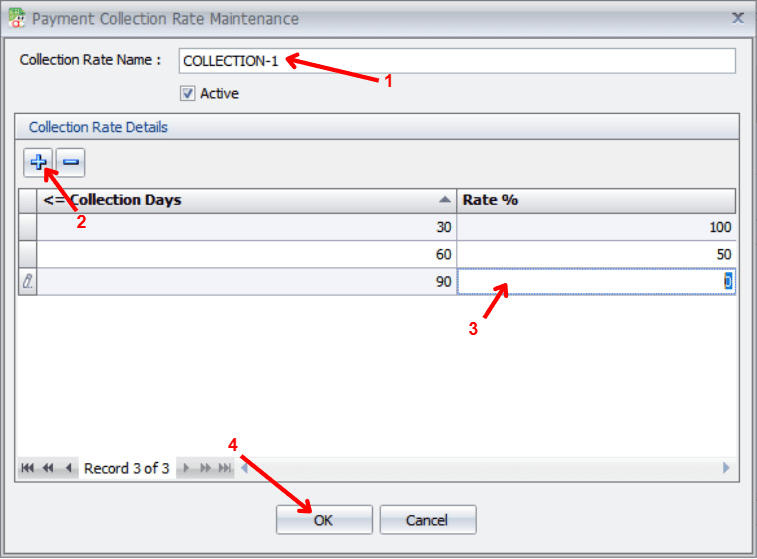Go to first record in navigator
The width and height of the screenshot is (757, 559).
27,468
